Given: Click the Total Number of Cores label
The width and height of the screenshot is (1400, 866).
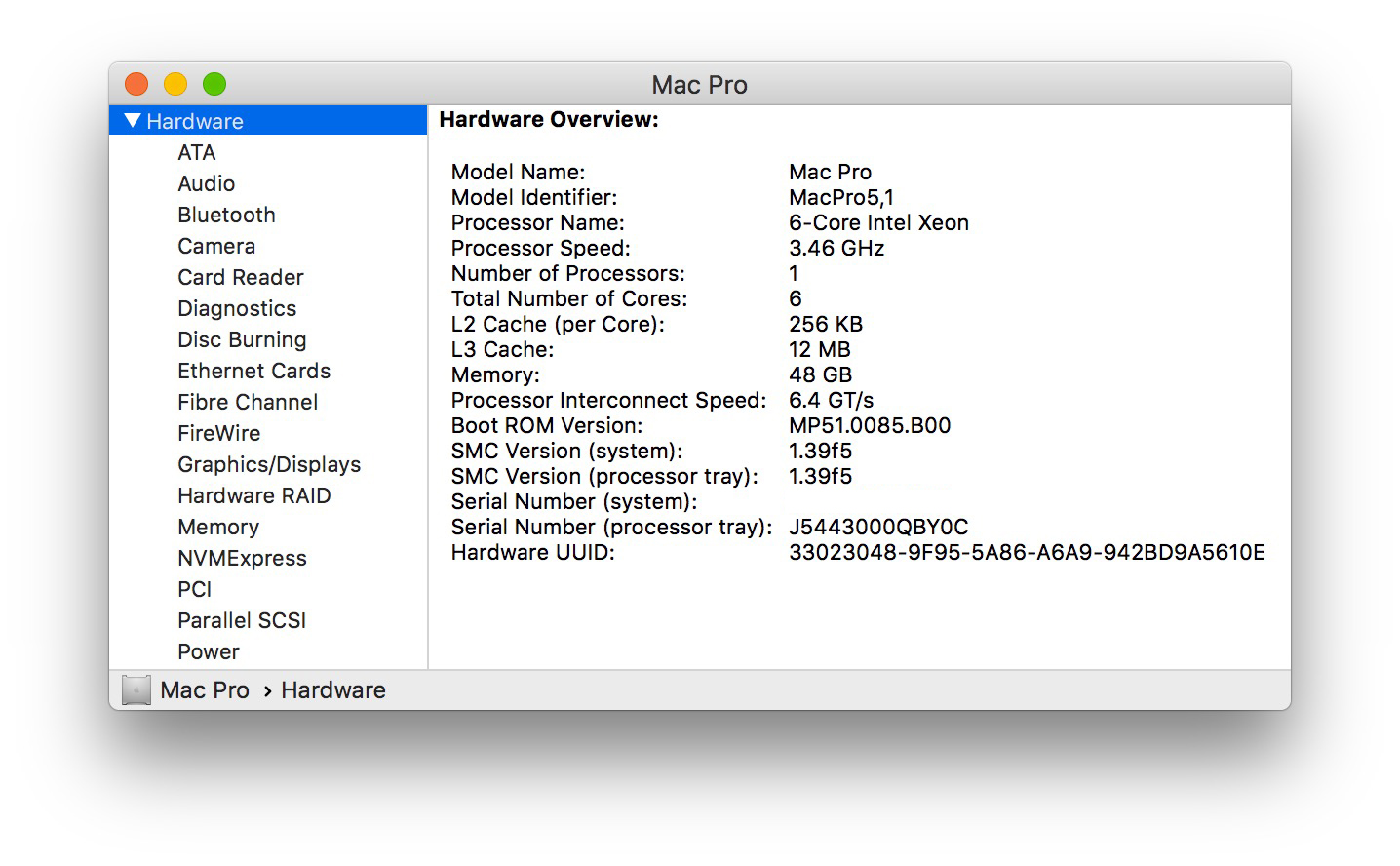Looking at the screenshot, I should tap(569, 299).
